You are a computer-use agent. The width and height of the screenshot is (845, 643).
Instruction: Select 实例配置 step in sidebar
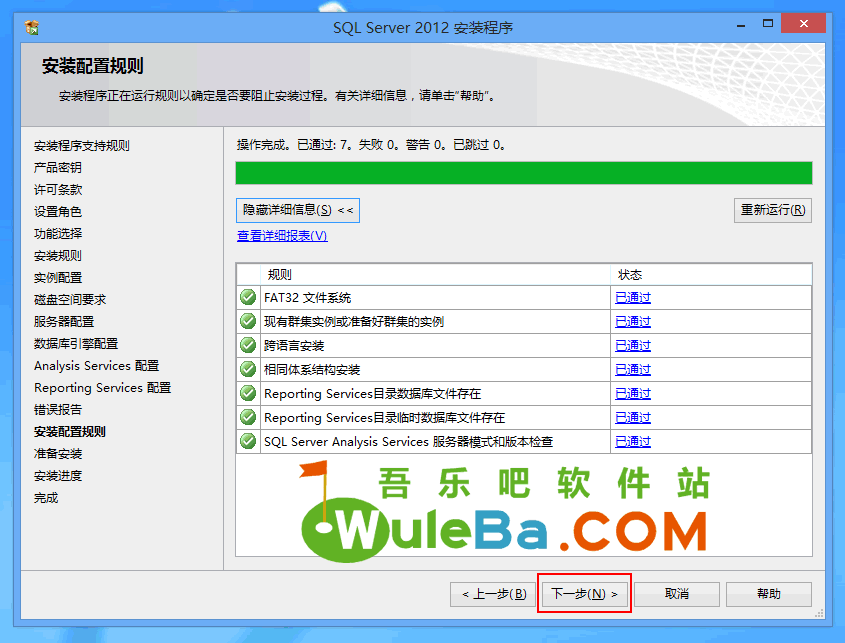tap(58, 278)
